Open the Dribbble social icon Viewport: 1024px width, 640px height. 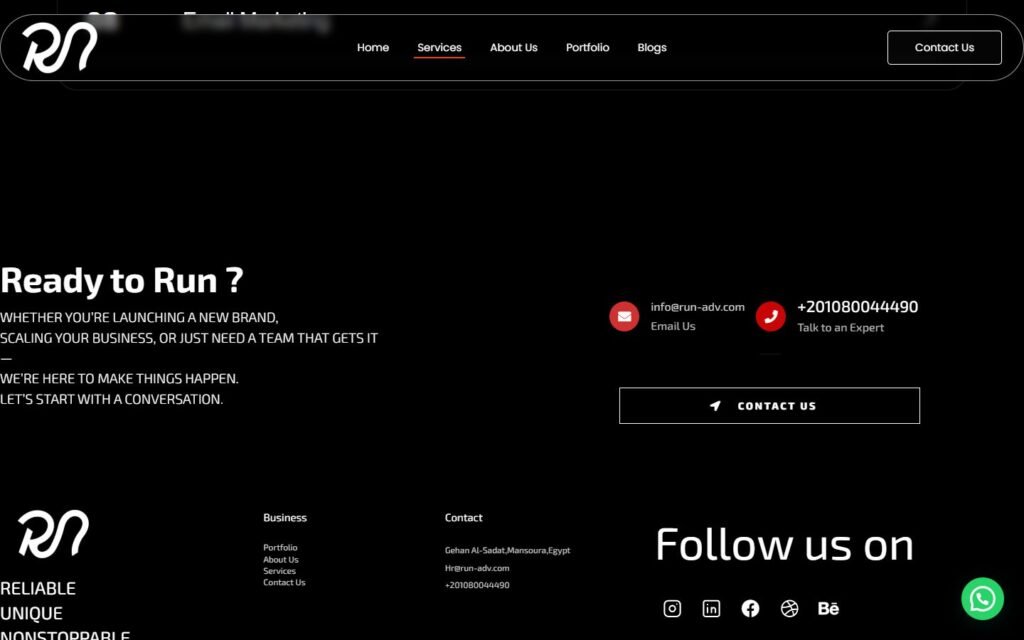pos(790,609)
